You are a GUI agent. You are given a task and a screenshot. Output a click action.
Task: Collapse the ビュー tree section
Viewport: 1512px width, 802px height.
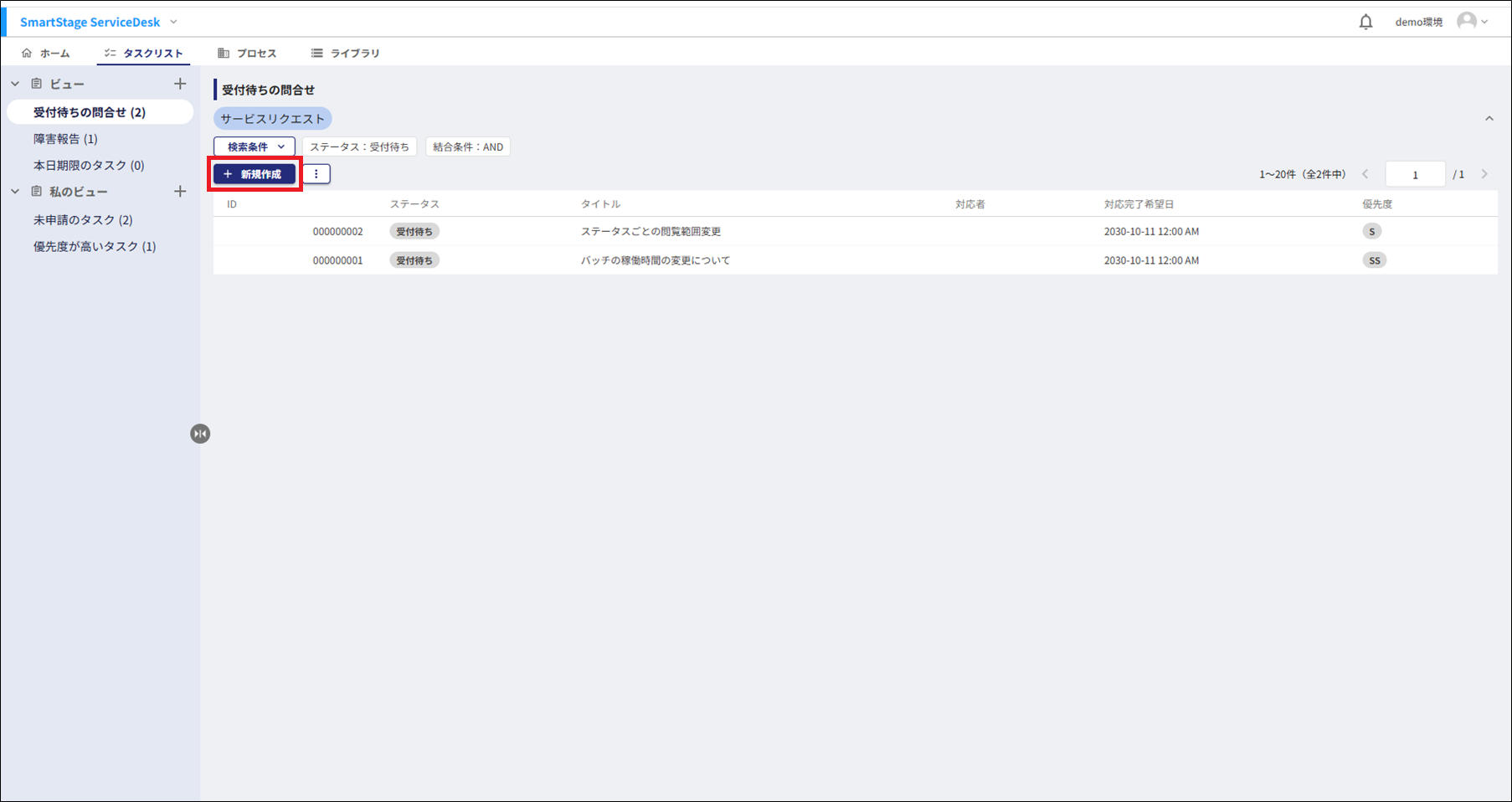tap(15, 84)
